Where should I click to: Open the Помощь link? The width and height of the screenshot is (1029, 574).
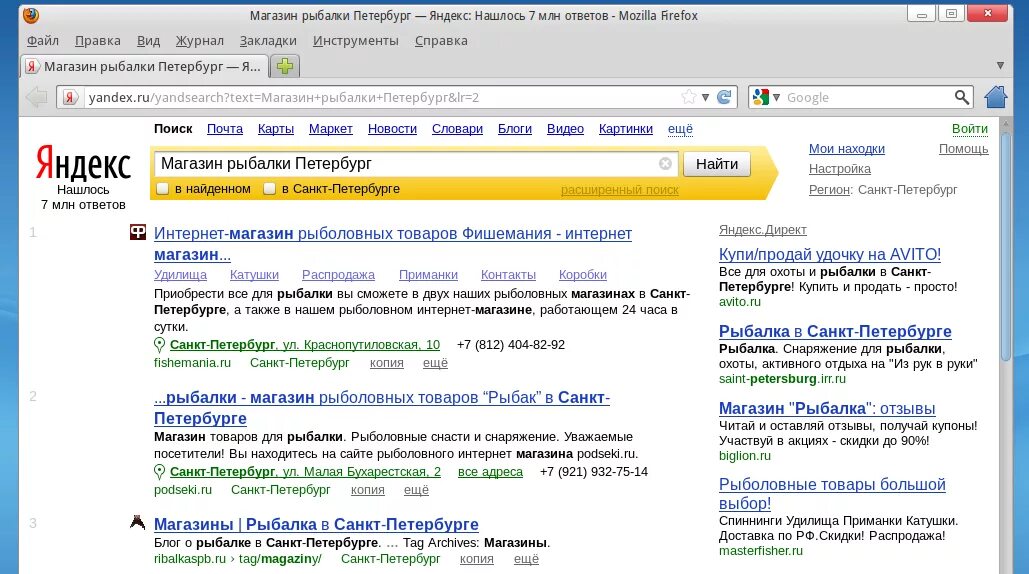[963, 149]
